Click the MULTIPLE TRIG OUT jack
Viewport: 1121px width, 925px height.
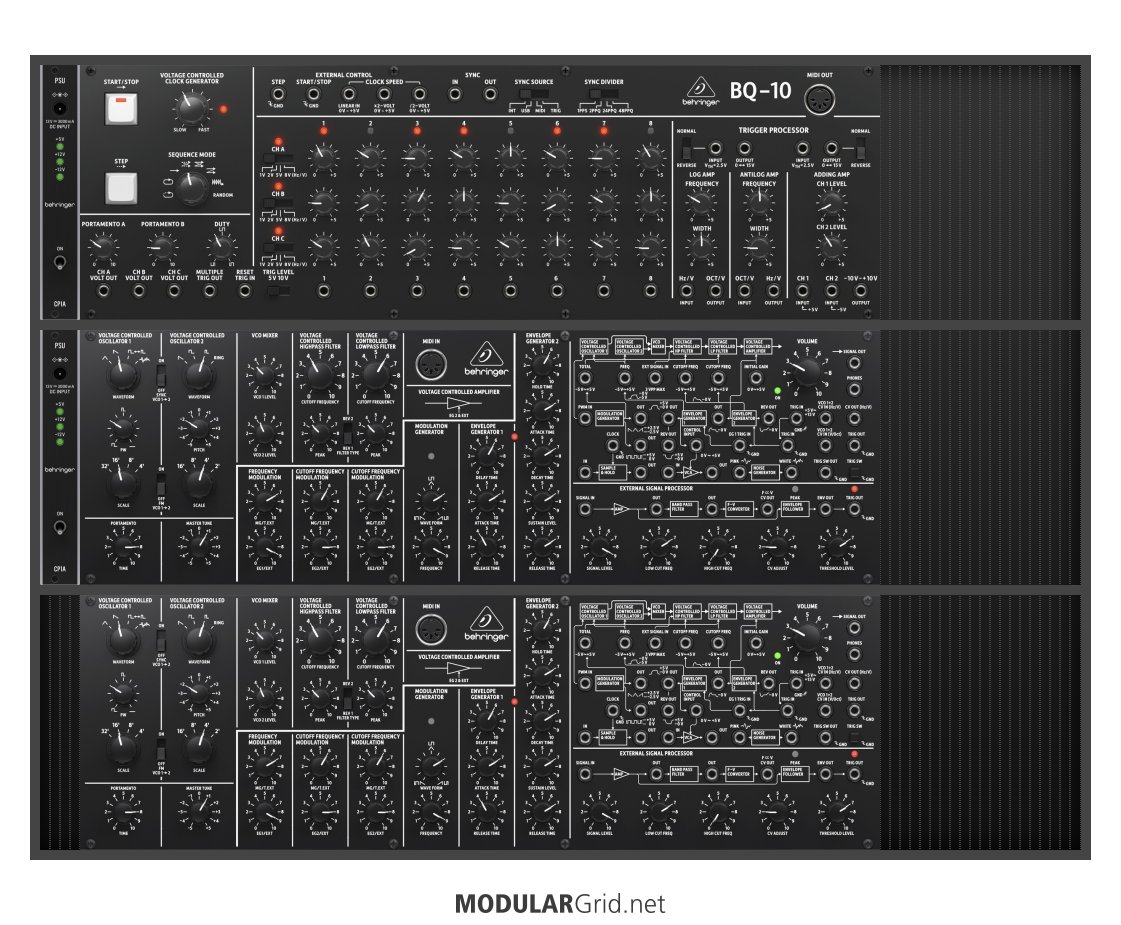209,291
